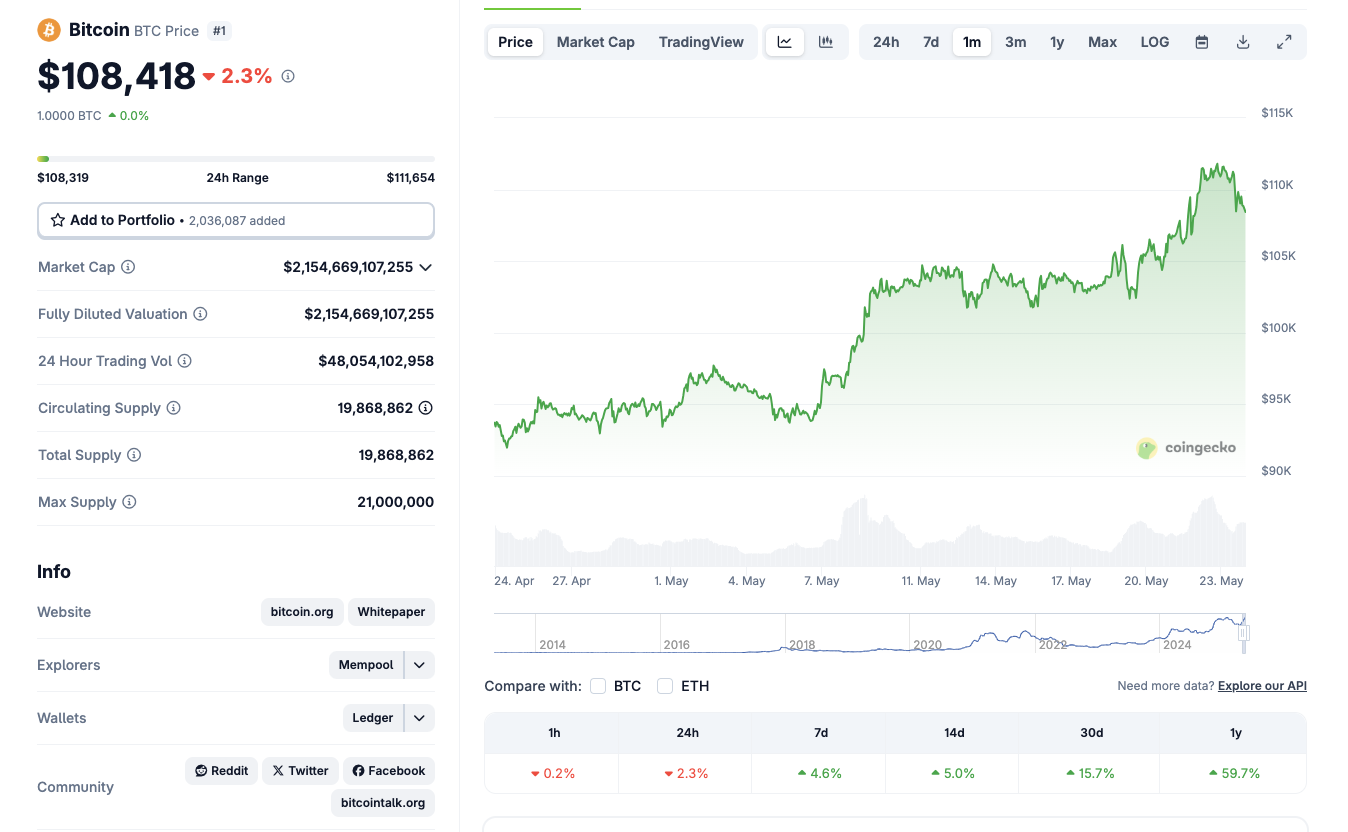The height and width of the screenshot is (832, 1348).
Task: Open the Wallets dropdown arrow
Action: point(420,718)
